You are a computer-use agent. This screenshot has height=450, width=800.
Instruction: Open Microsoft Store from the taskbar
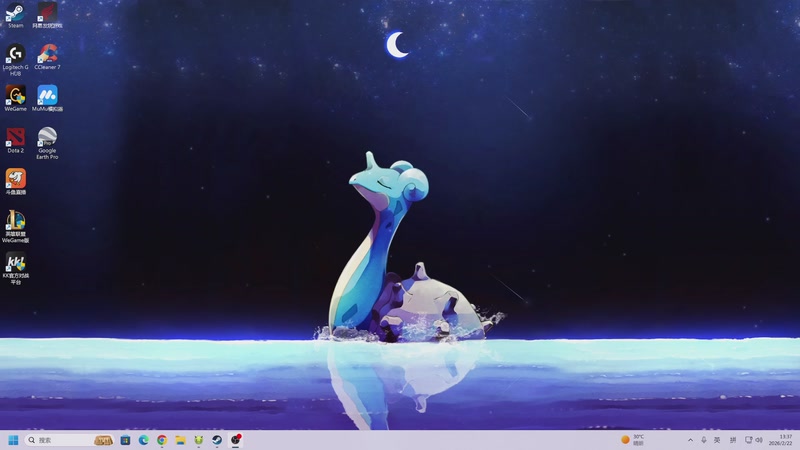tap(125, 440)
